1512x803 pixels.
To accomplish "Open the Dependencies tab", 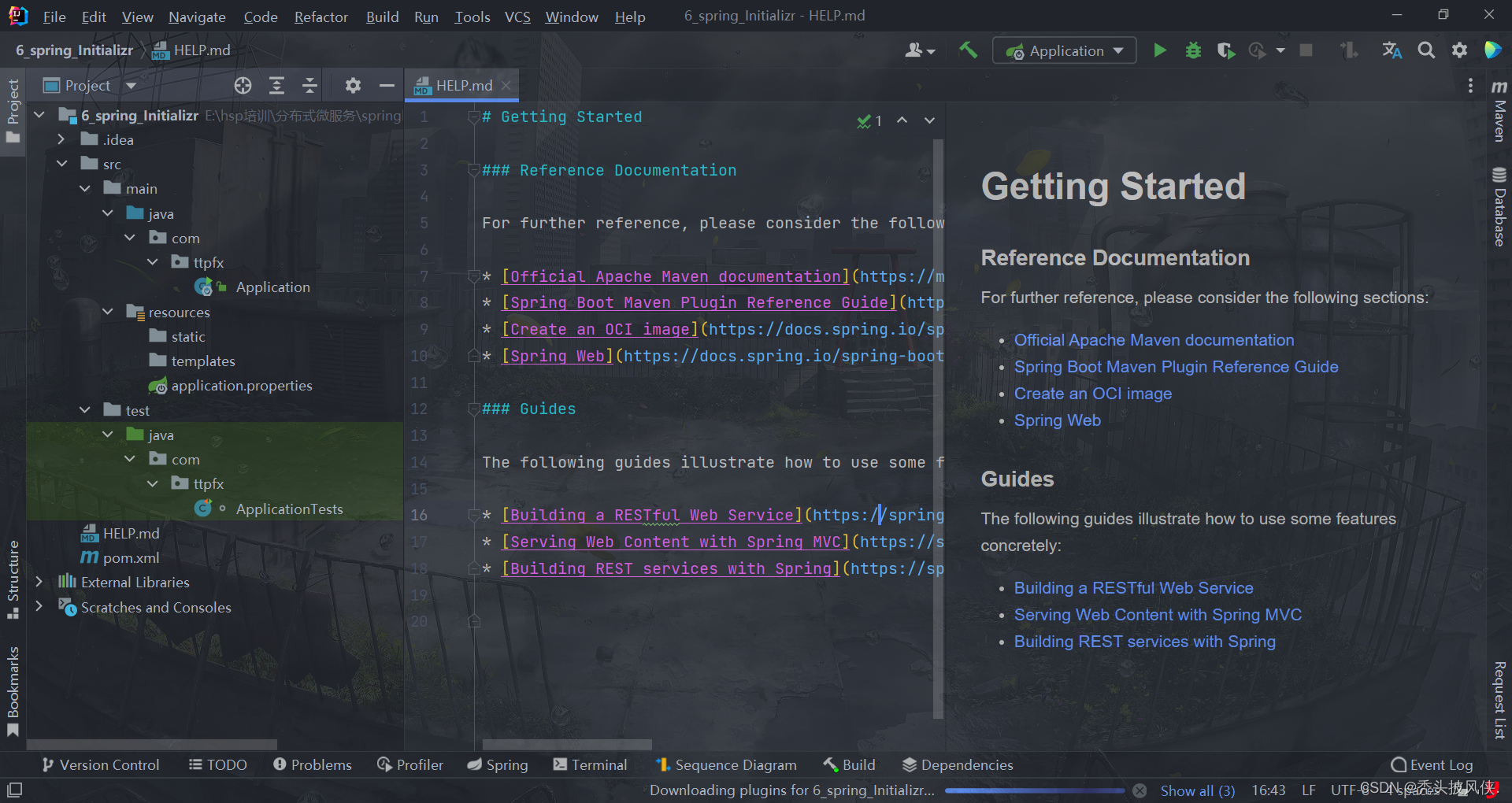I will tap(958, 764).
